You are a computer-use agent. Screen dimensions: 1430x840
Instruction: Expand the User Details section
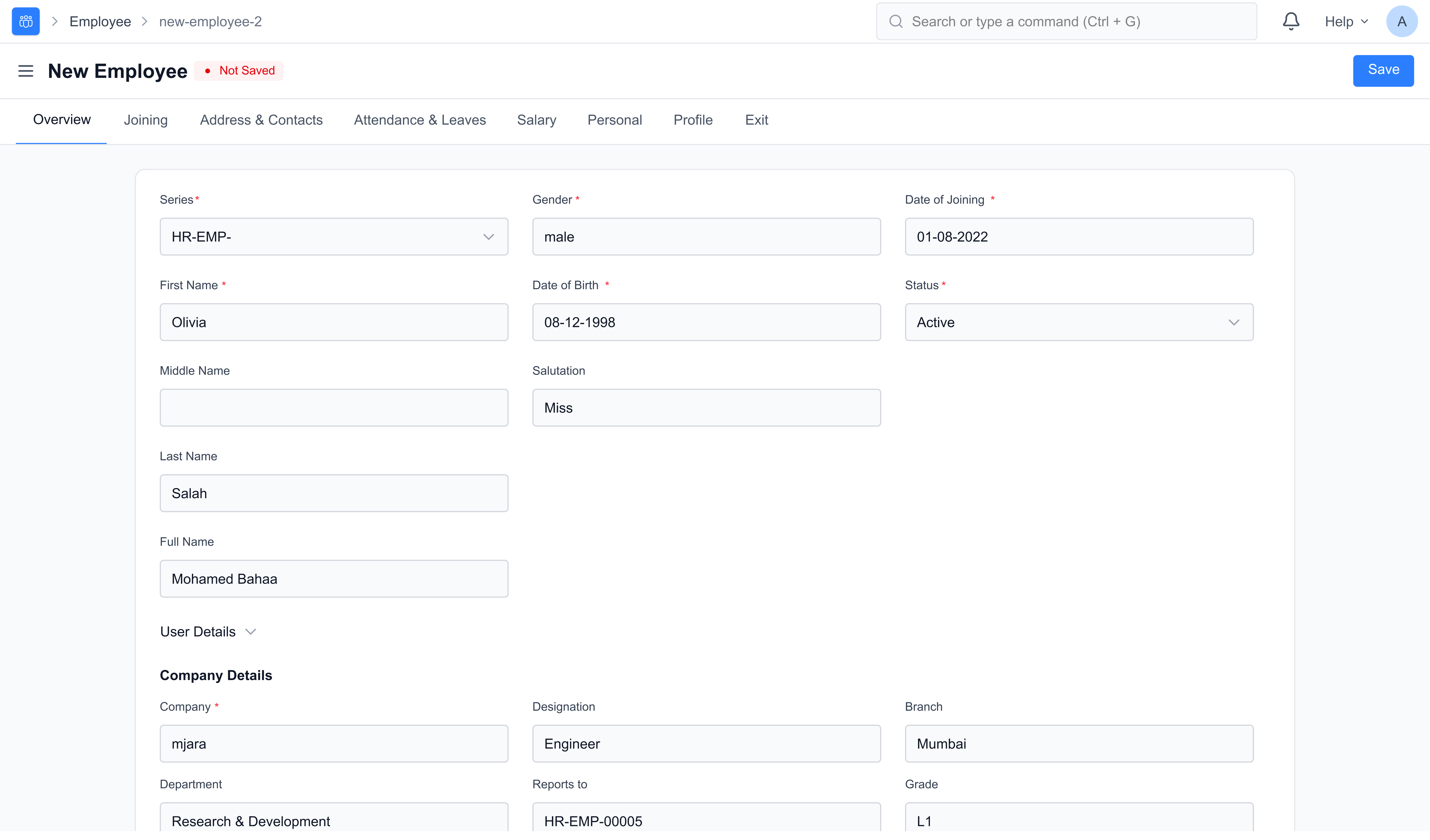pyautogui.click(x=208, y=632)
